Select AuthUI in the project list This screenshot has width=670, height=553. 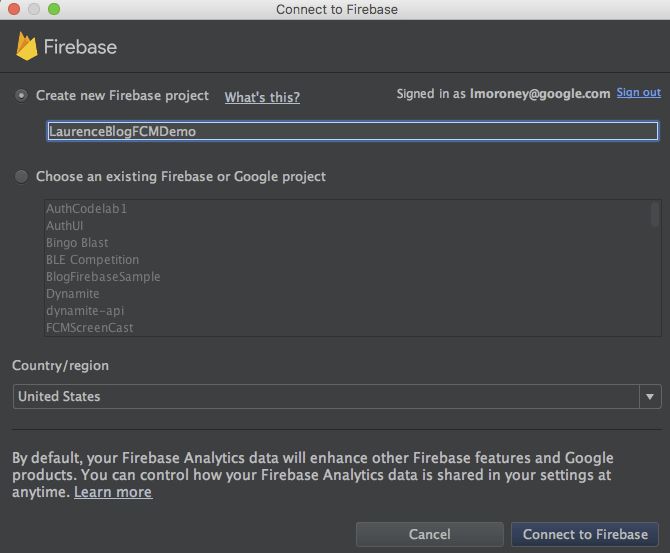pos(65,226)
